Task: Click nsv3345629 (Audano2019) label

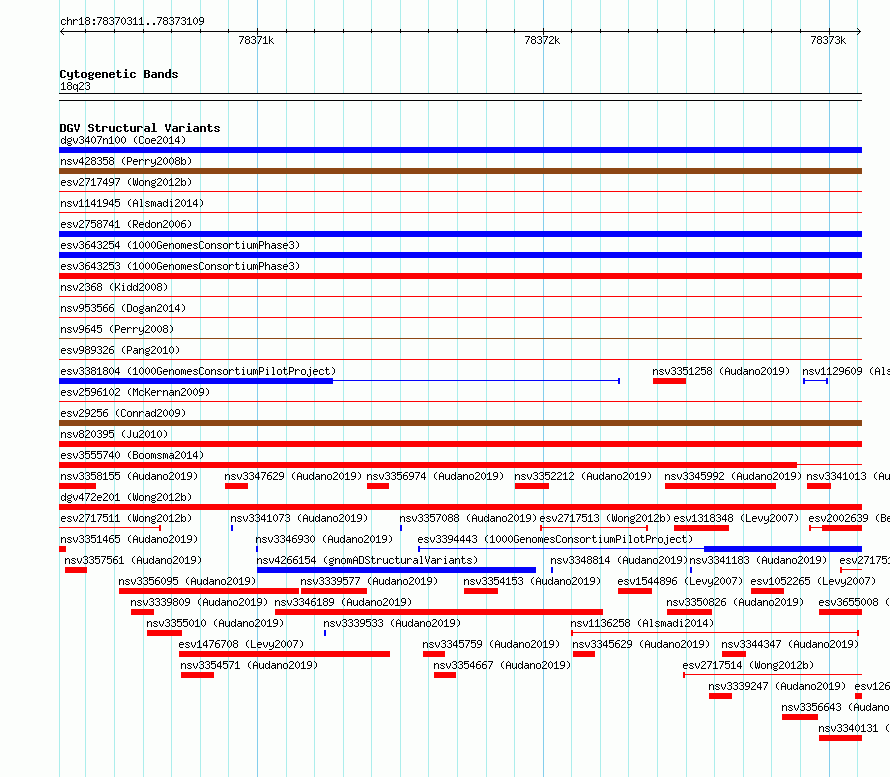Action: point(641,644)
